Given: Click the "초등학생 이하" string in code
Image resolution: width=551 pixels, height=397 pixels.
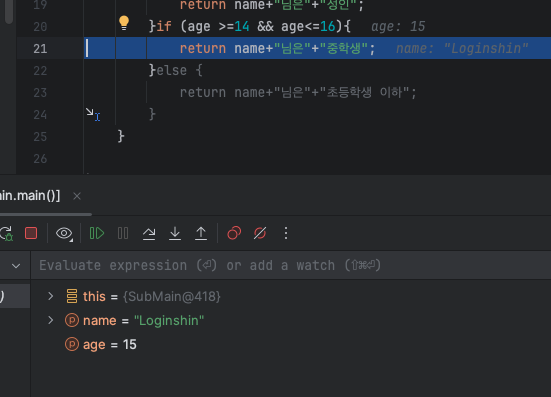Looking at the screenshot, I should [364, 92].
